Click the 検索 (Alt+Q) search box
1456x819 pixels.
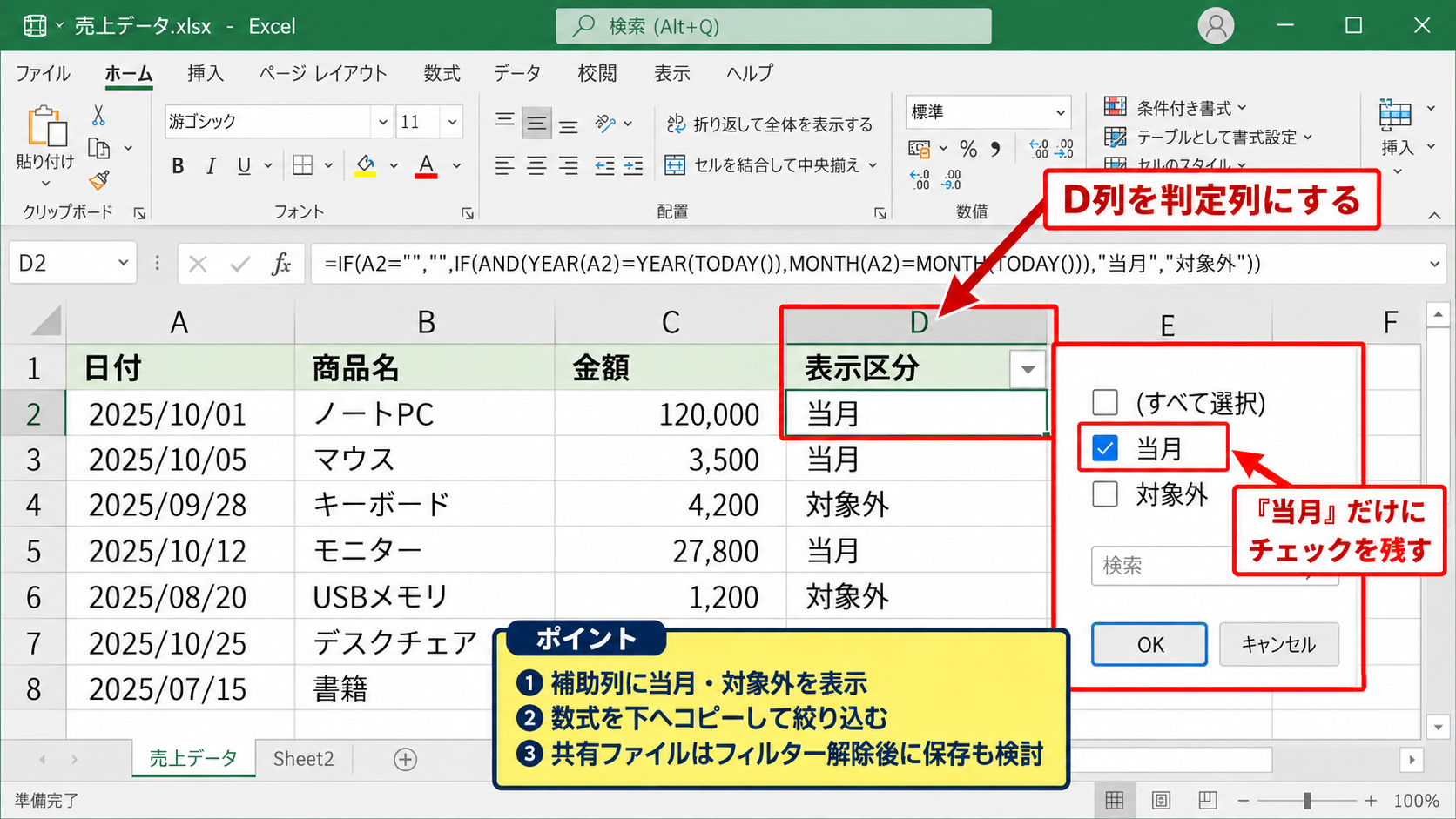[773, 26]
